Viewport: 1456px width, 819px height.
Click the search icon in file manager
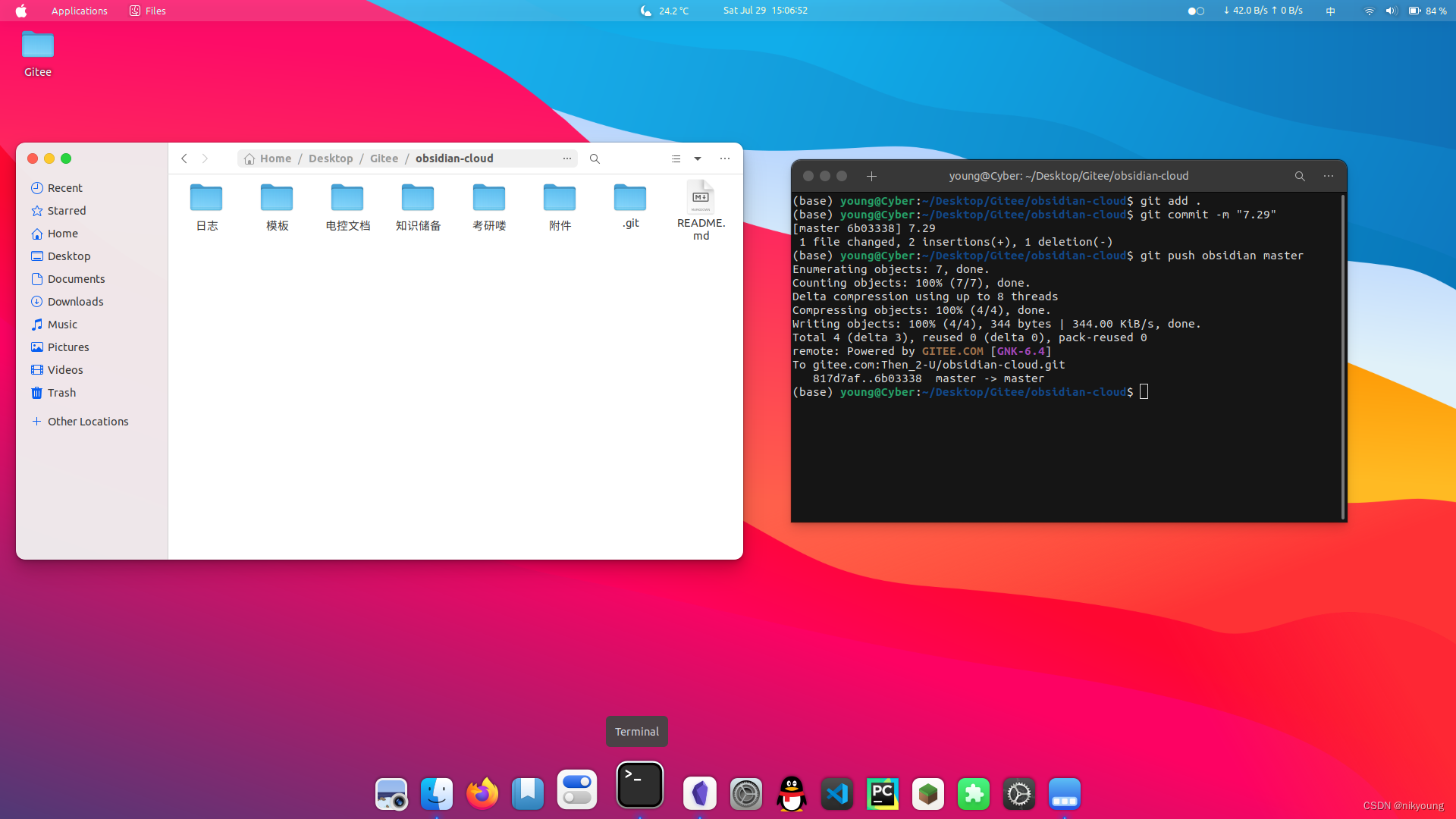tap(595, 158)
